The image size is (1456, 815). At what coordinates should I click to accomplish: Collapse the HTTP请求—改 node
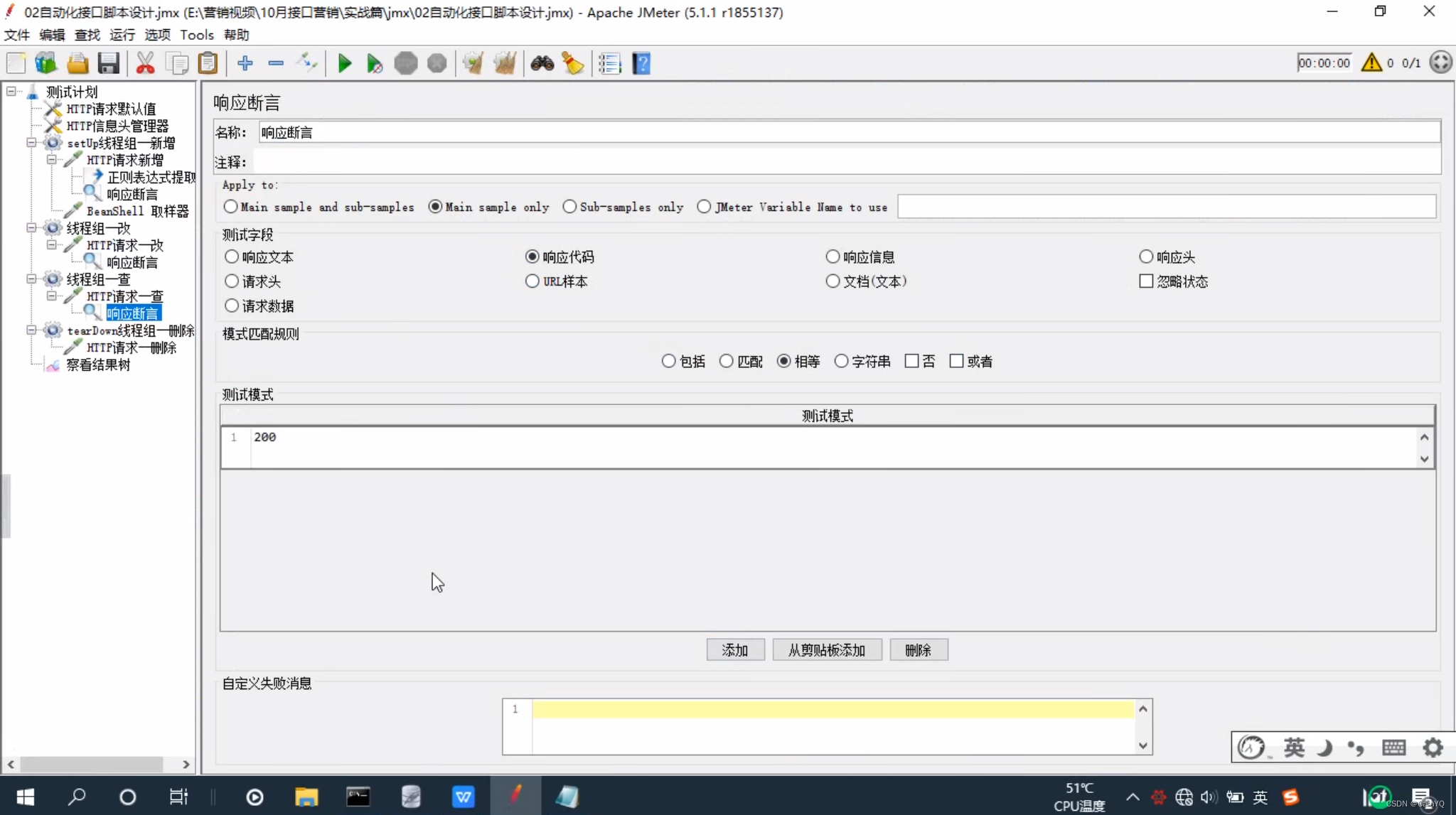(51, 244)
